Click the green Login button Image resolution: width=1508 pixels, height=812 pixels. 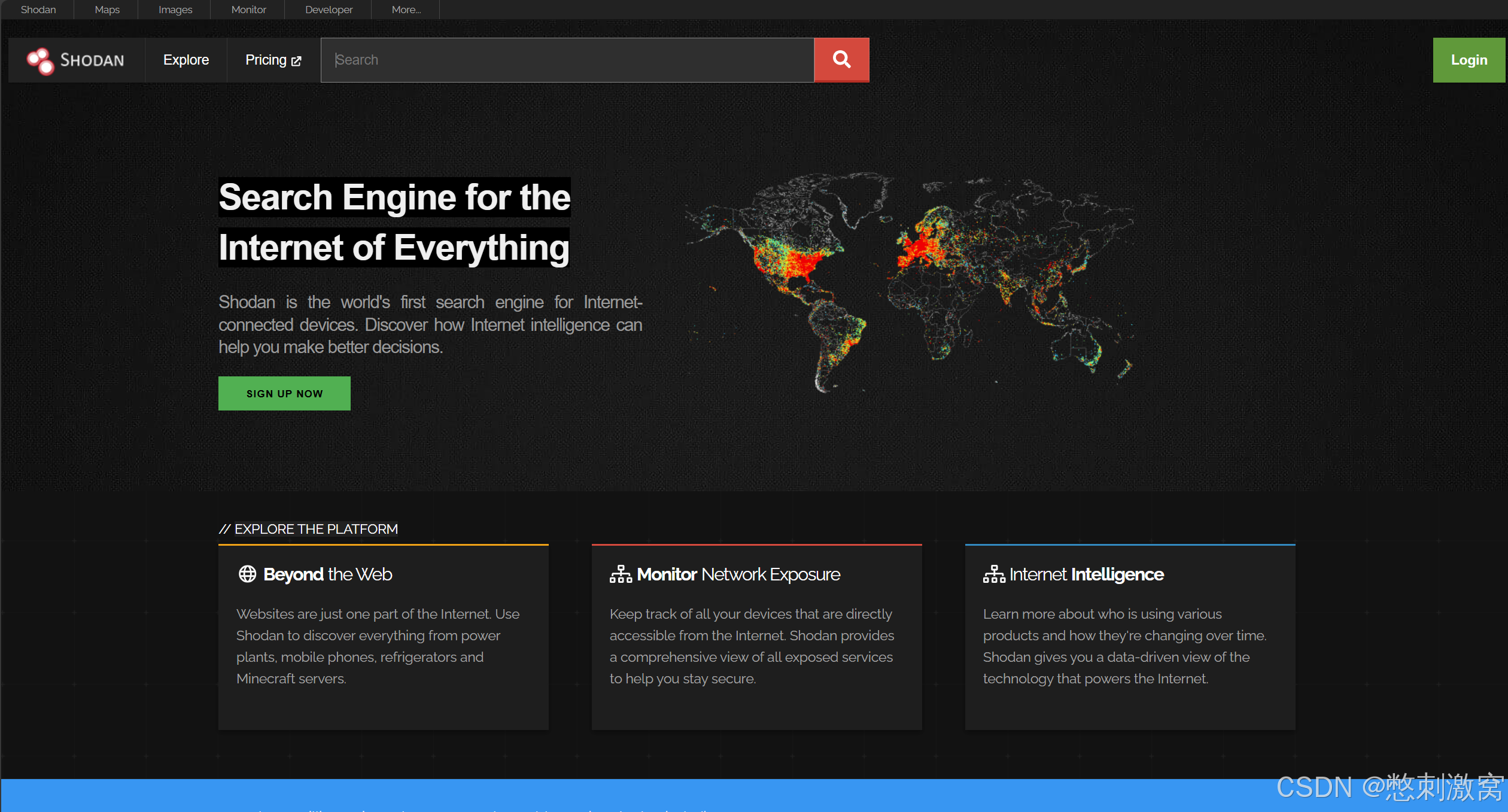[x=1469, y=60]
